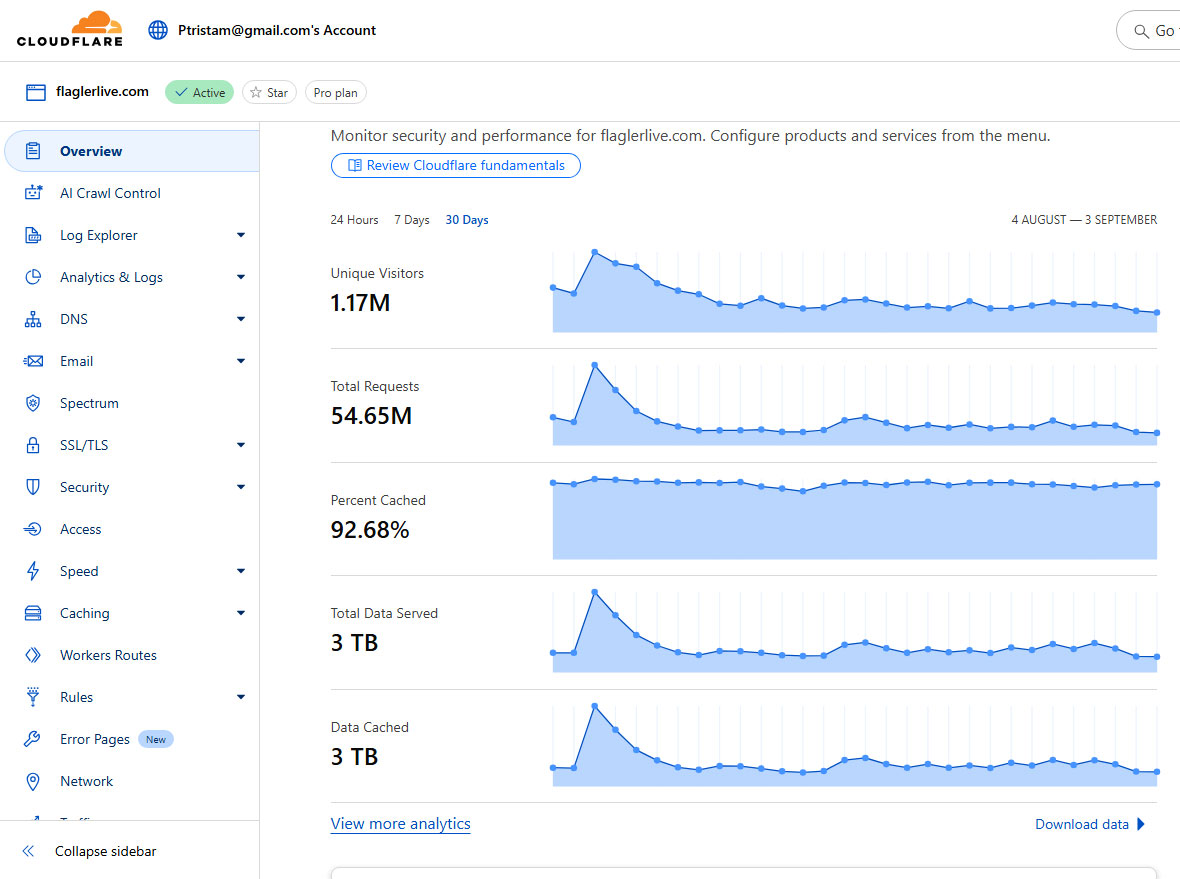
Task: Click the Network location pin icon
Action: (x=33, y=781)
